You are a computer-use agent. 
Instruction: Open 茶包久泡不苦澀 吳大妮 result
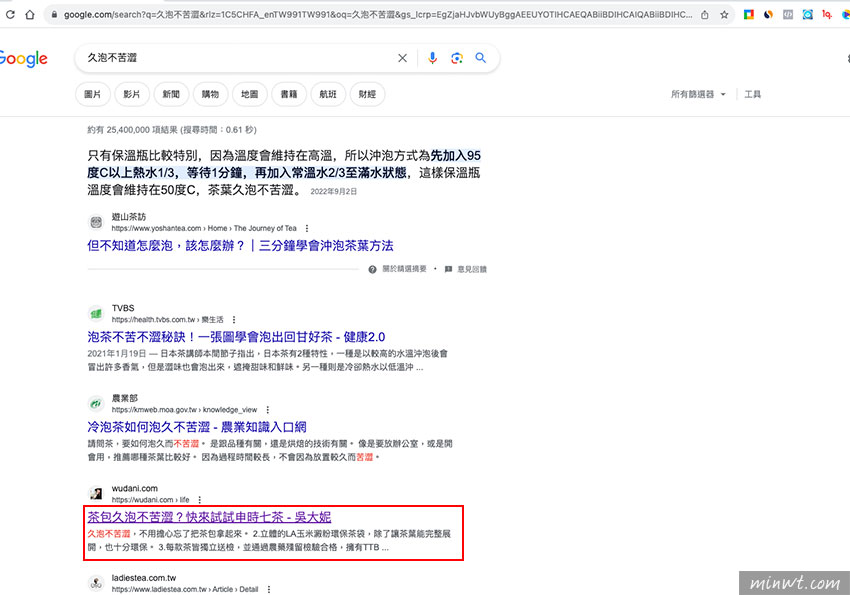(x=209, y=517)
